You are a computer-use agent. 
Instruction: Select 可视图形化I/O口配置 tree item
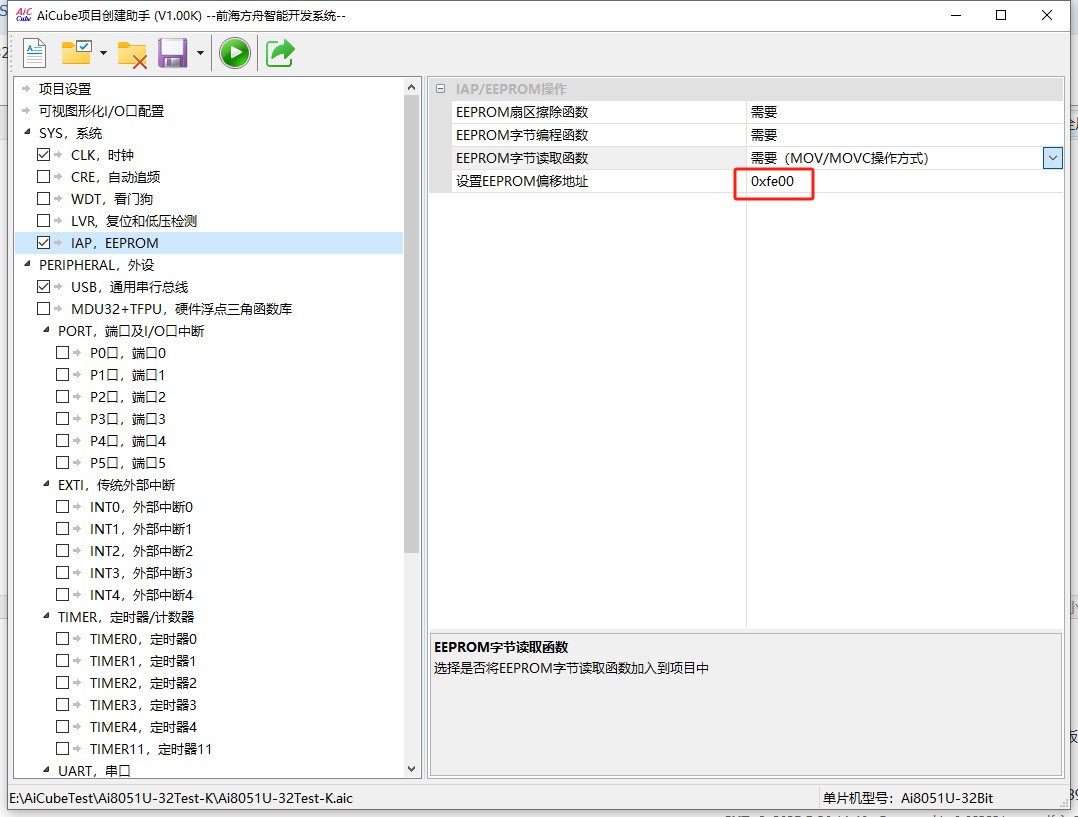(101, 111)
